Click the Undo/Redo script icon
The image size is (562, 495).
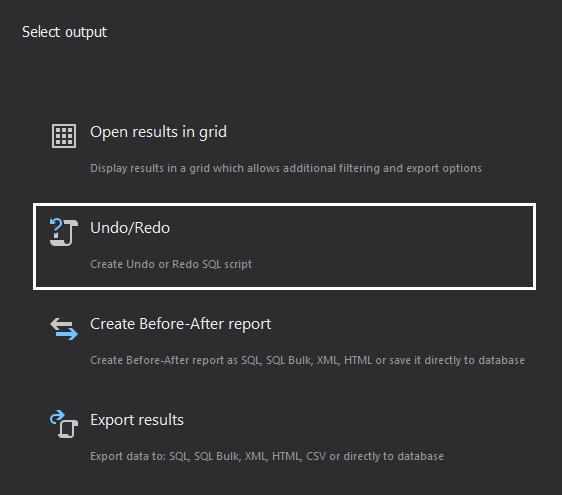click(64, 232)
